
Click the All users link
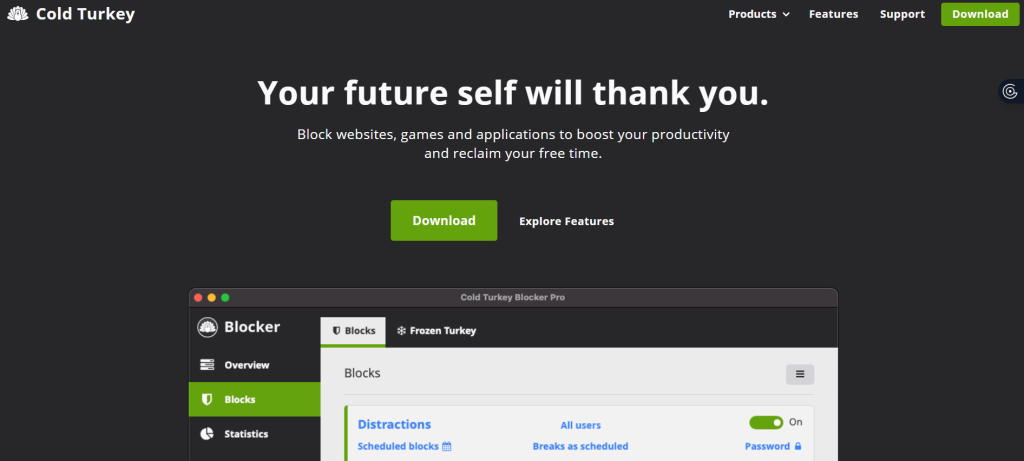pyautogui.click(x=581, y=426)
